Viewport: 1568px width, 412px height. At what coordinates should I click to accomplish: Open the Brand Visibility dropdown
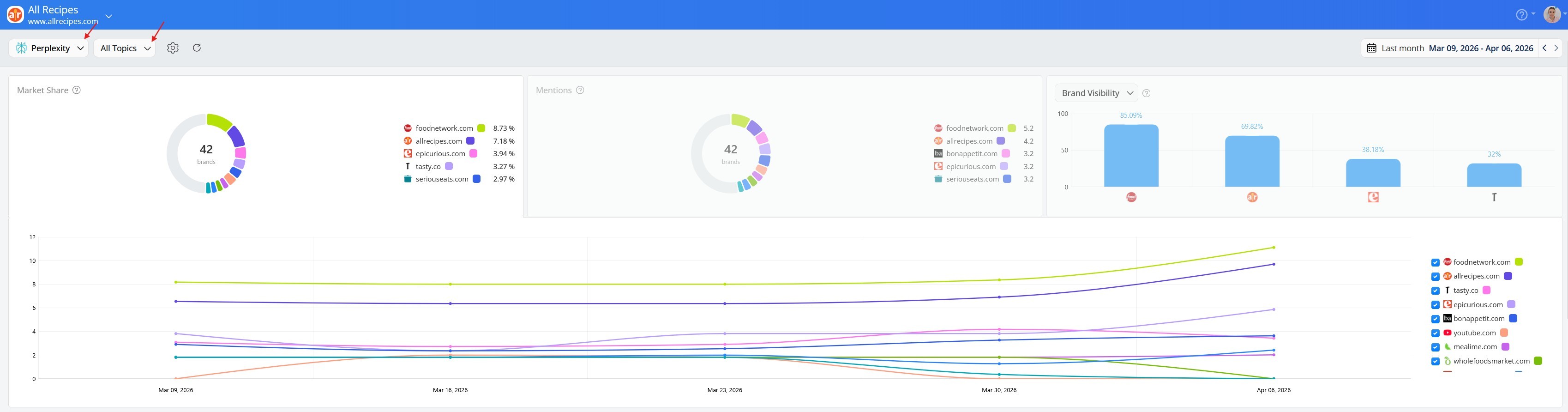pyautogui.click(x=1096, y=93)
